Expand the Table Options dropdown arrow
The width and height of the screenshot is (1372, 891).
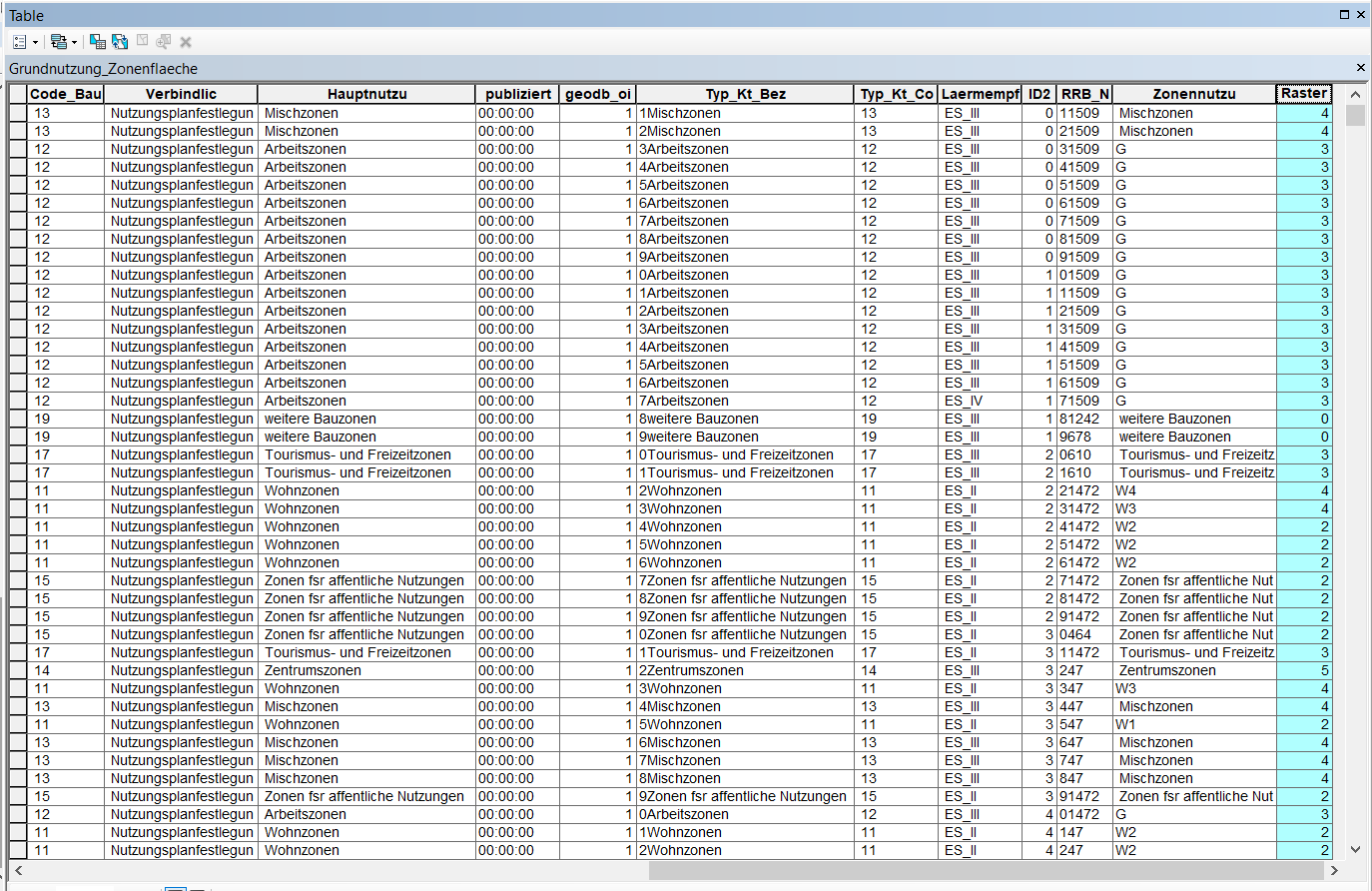(35, 42)
